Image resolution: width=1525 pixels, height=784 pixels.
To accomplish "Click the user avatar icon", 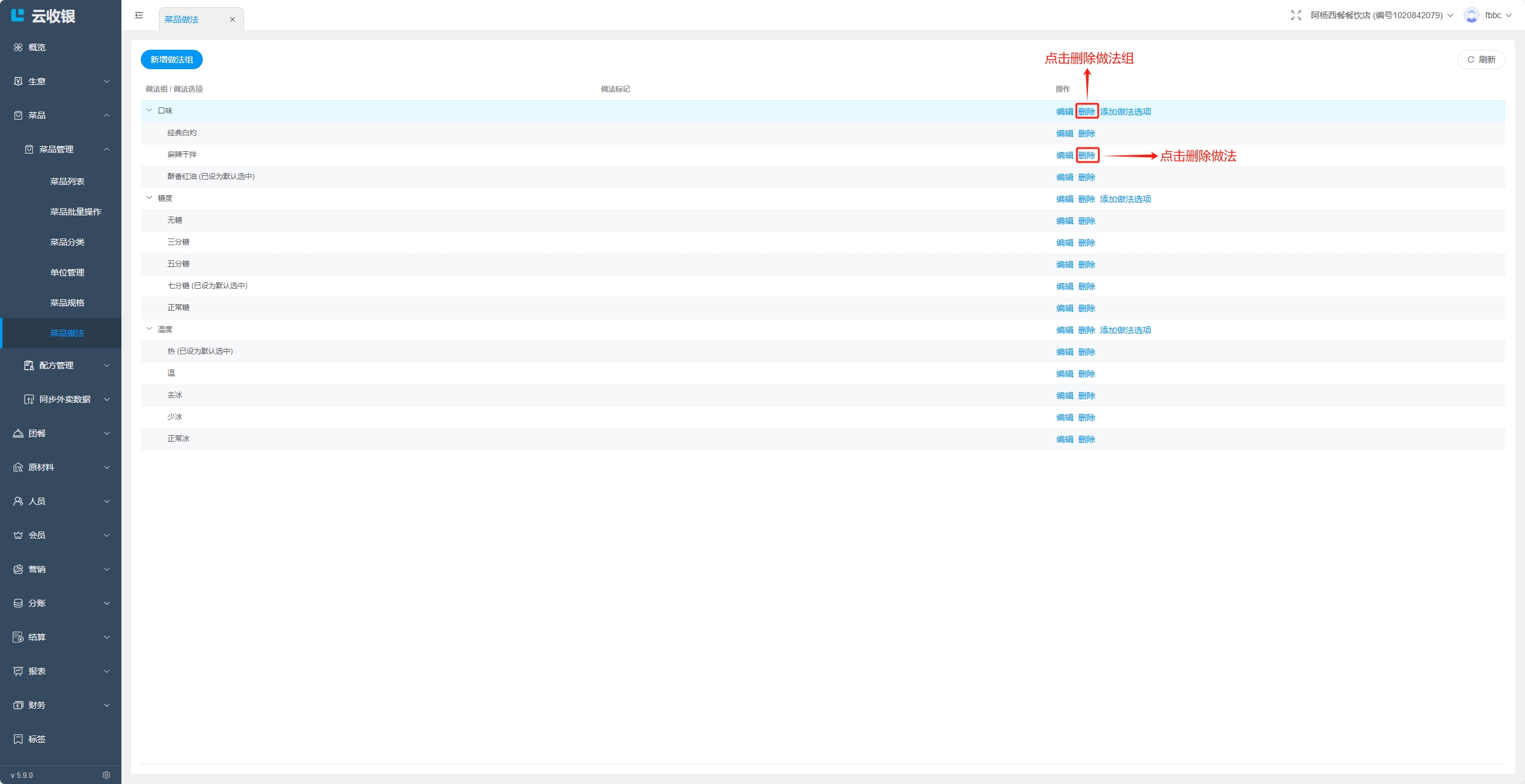I will point(1471,15).
